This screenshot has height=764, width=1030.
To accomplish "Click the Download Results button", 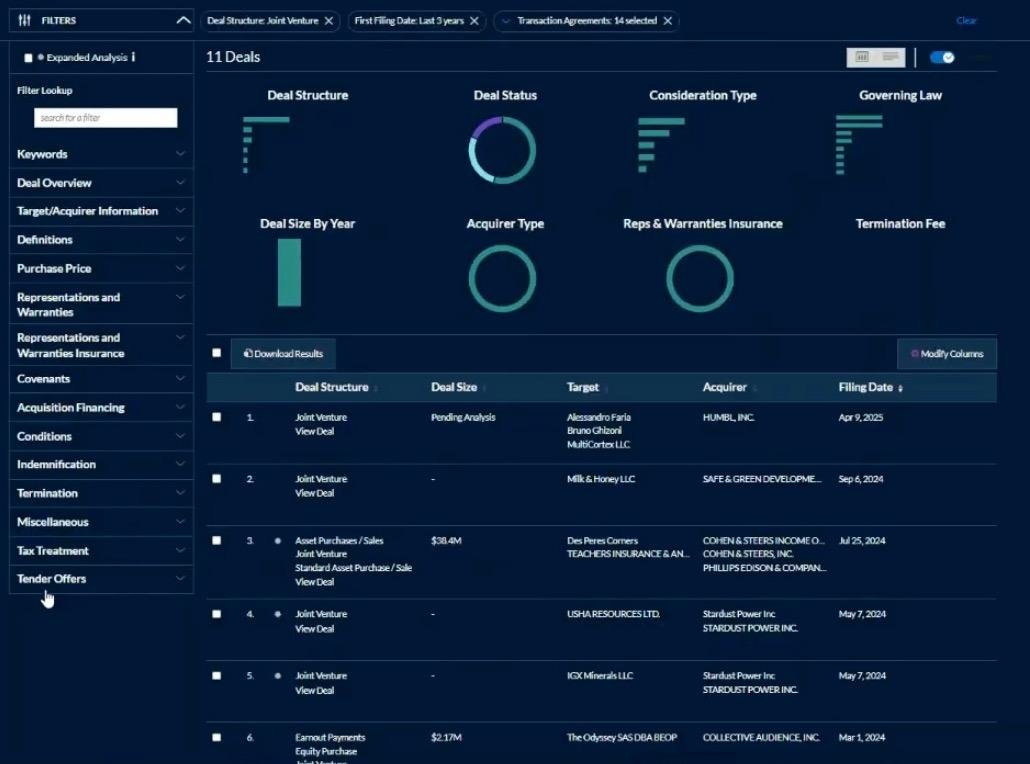I will (x=283, y=354).
